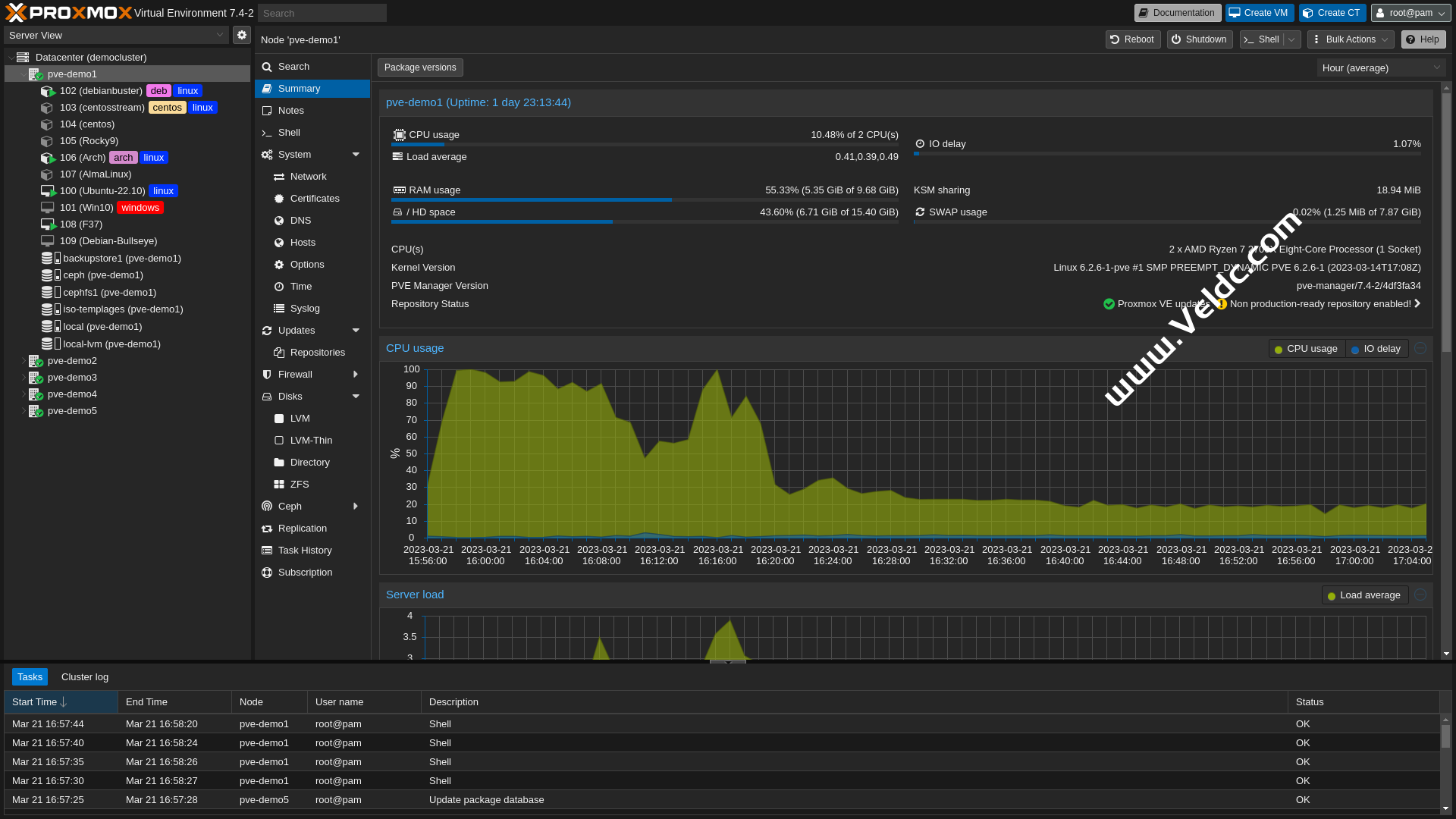This screenshot has width=1456, height=819.
Task: Click the Package versions button
Action: pos(420,67)
